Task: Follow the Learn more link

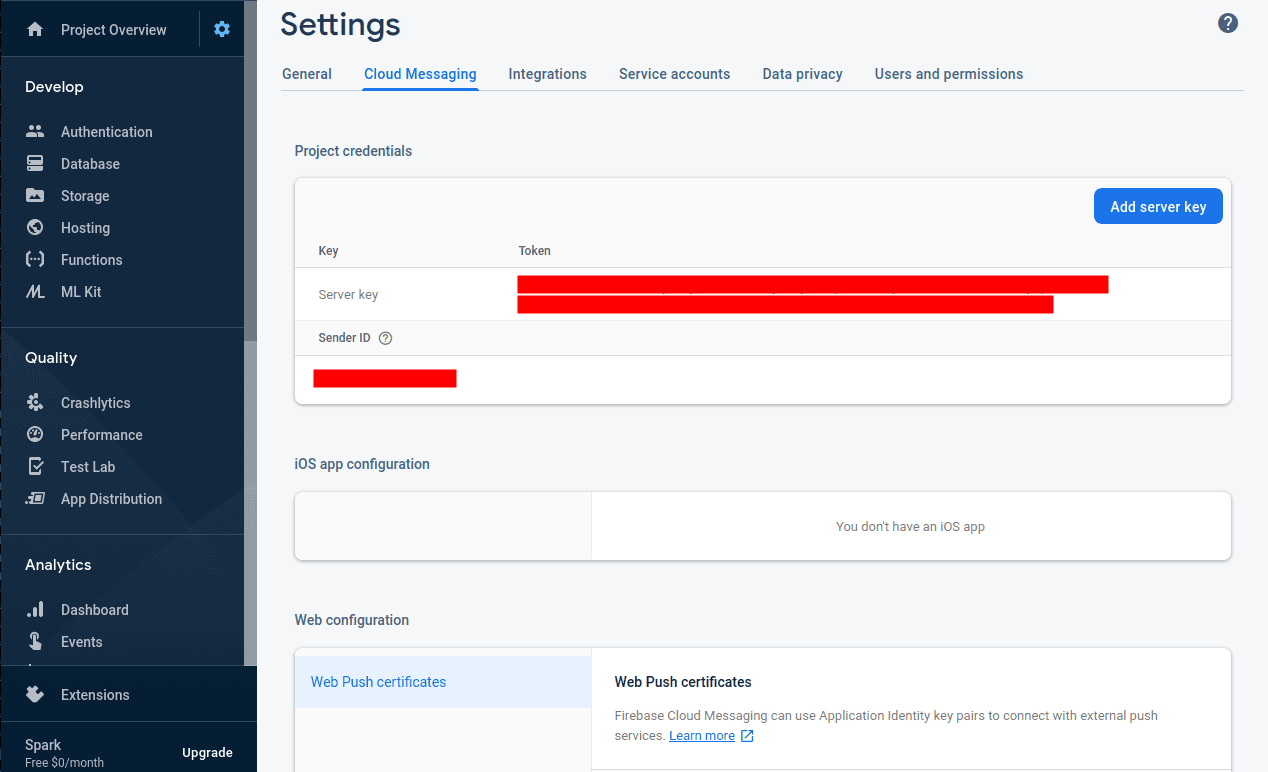Action: (x=702, y=736)
